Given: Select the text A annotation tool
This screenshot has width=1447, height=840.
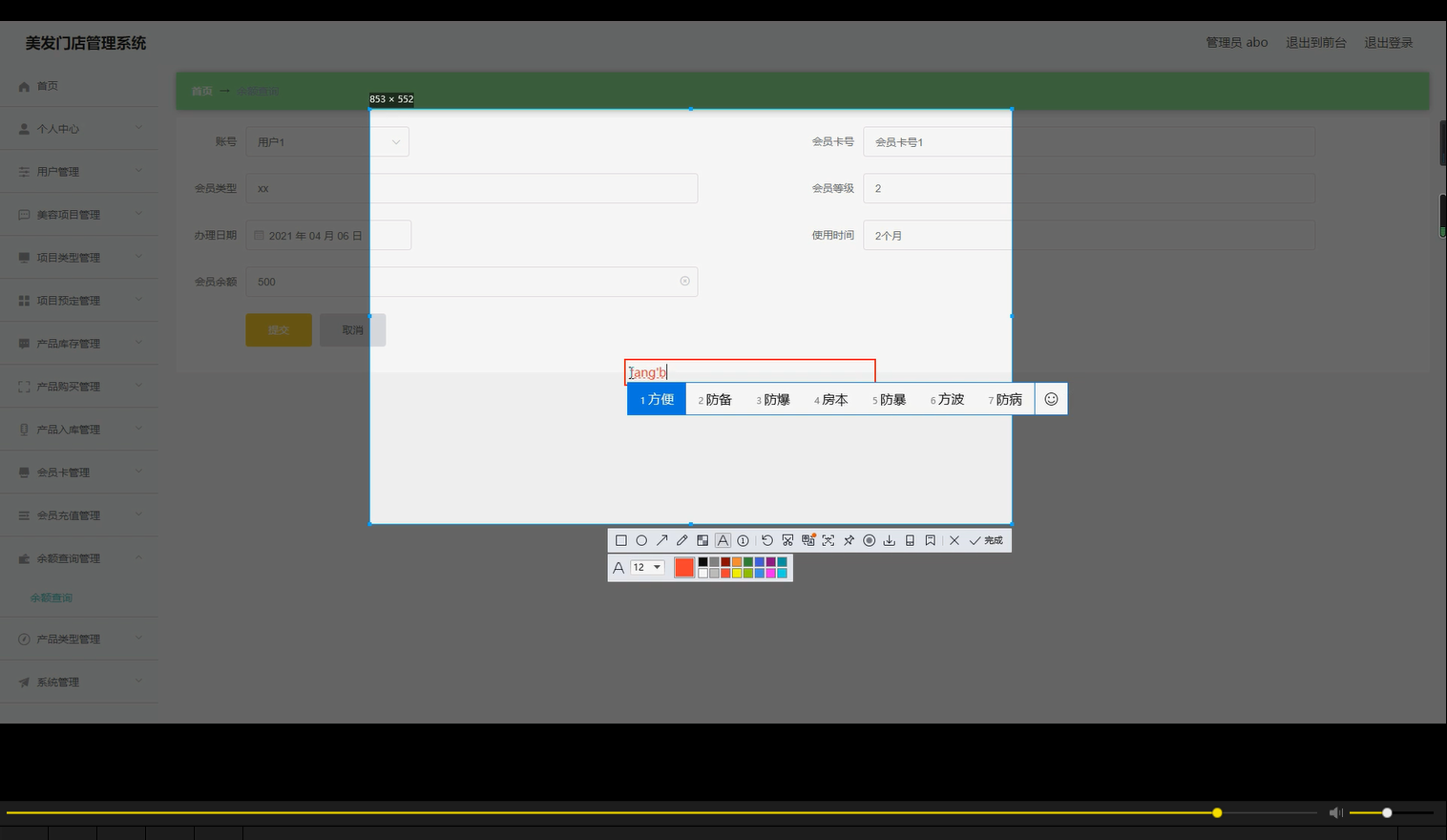Looking at the screenshot, I should pos(723,540).
